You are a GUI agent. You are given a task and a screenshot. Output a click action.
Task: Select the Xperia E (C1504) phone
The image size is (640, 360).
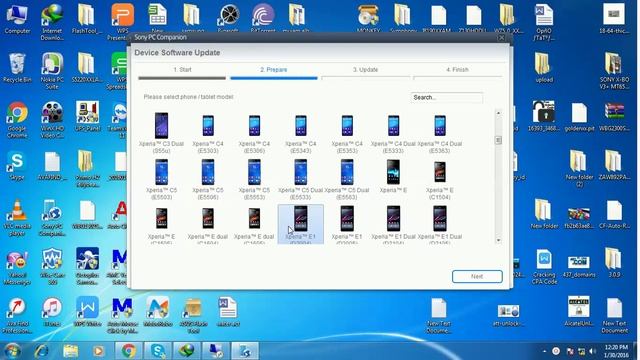[x=440, y=179]
